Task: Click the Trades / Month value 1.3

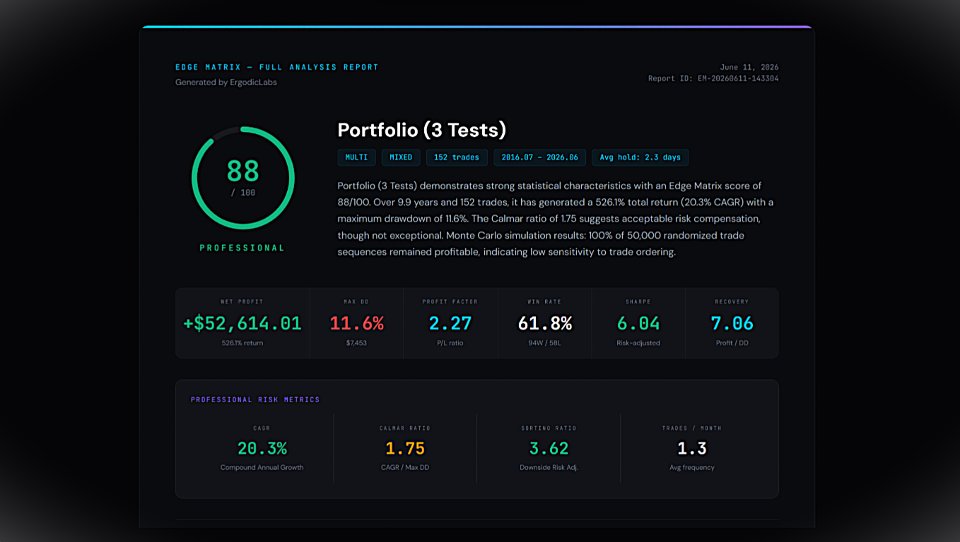Action: 692,448
